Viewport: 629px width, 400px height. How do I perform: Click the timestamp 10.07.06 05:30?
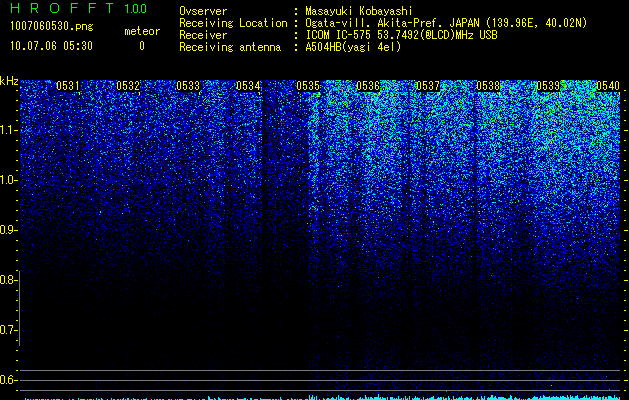point(51,46)
